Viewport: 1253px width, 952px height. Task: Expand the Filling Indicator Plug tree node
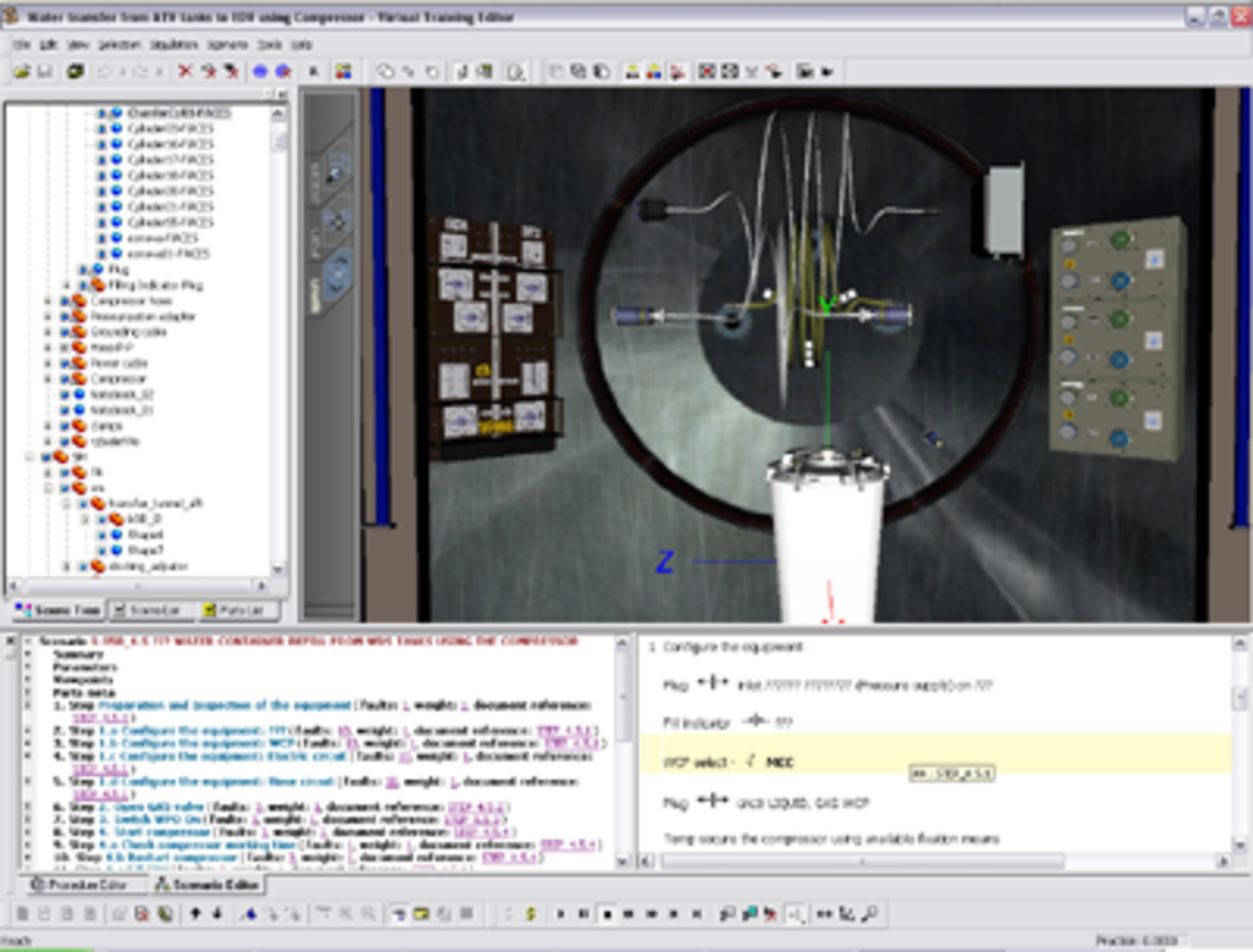[66, 284]
